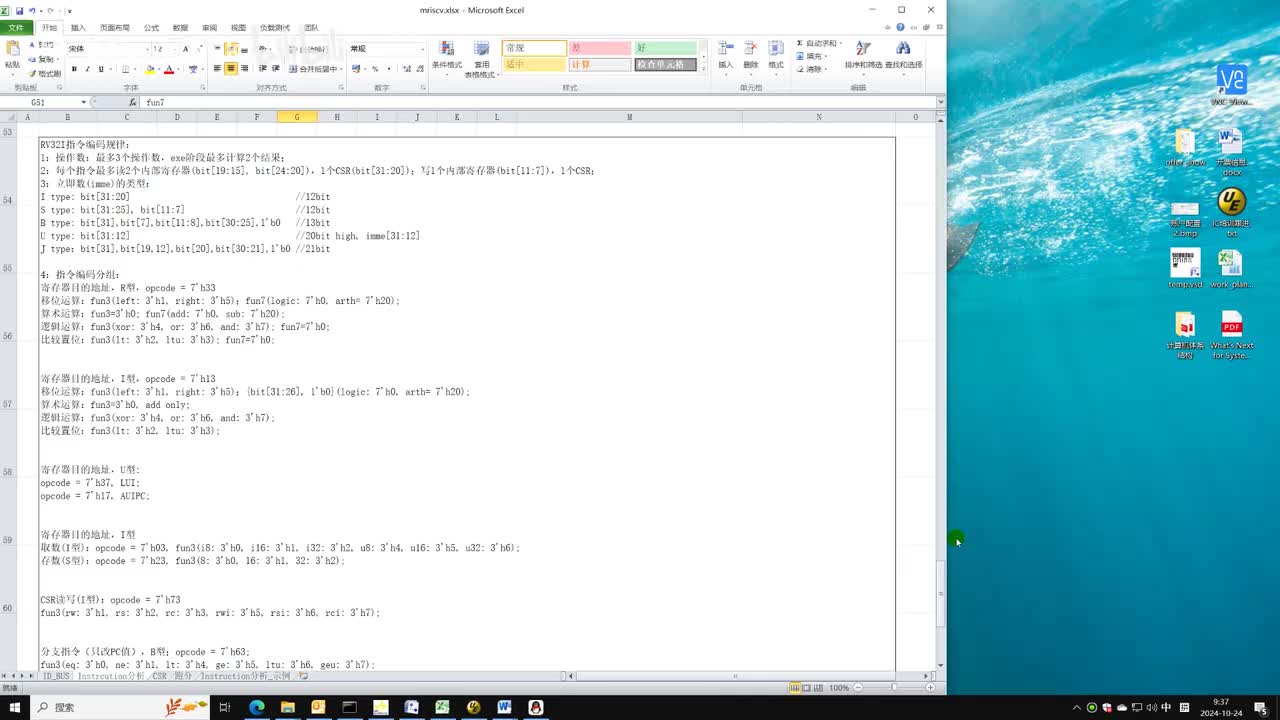Apply the red font color
1280x720 pixels.
pos(168,69)
